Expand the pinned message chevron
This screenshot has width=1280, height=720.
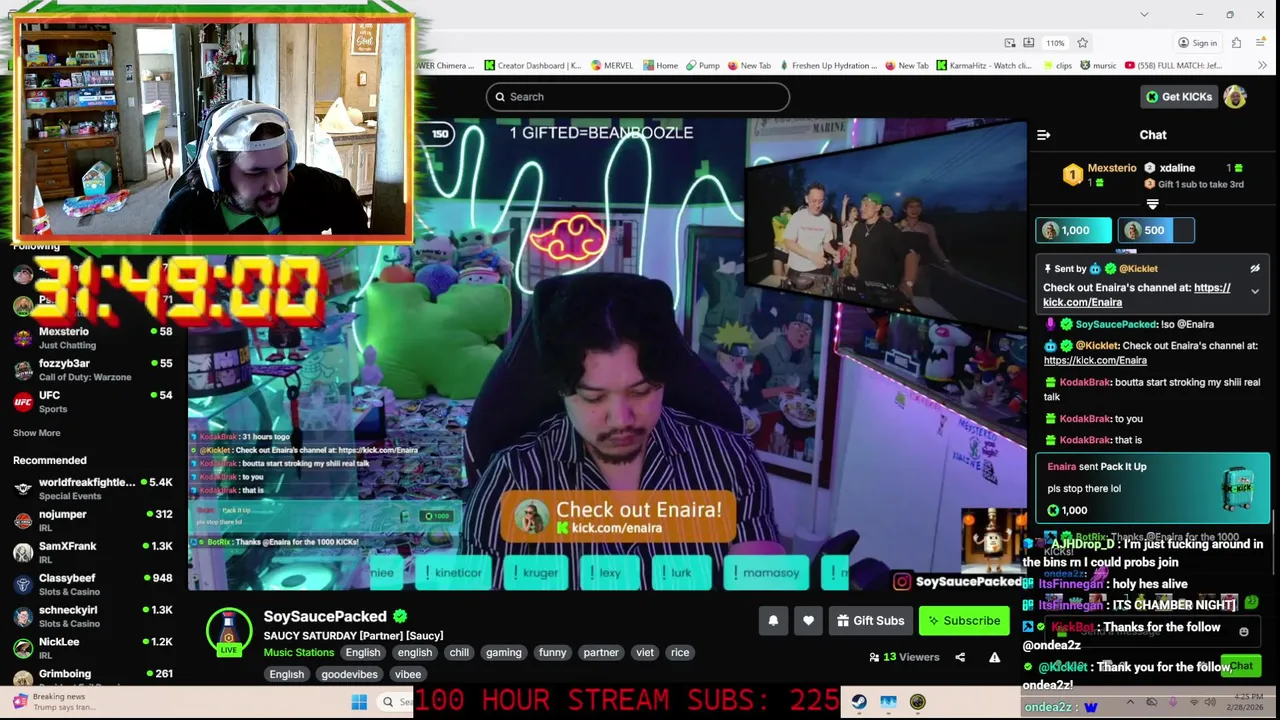pos(1255,291)
